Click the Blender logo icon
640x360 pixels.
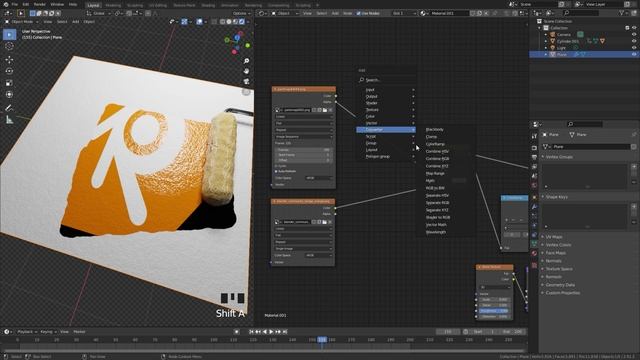(6, 4)
